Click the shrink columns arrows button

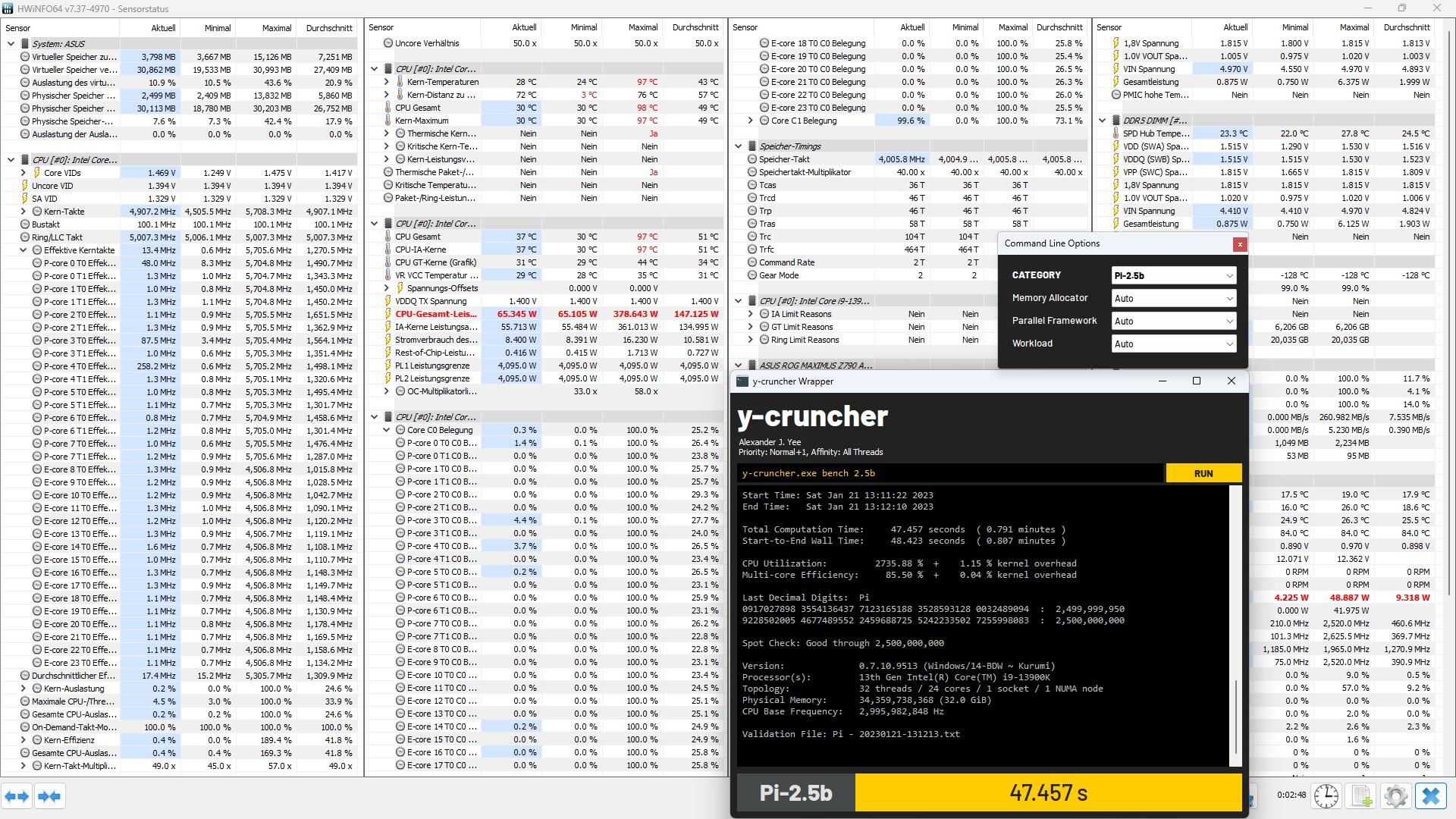[50, 796]
